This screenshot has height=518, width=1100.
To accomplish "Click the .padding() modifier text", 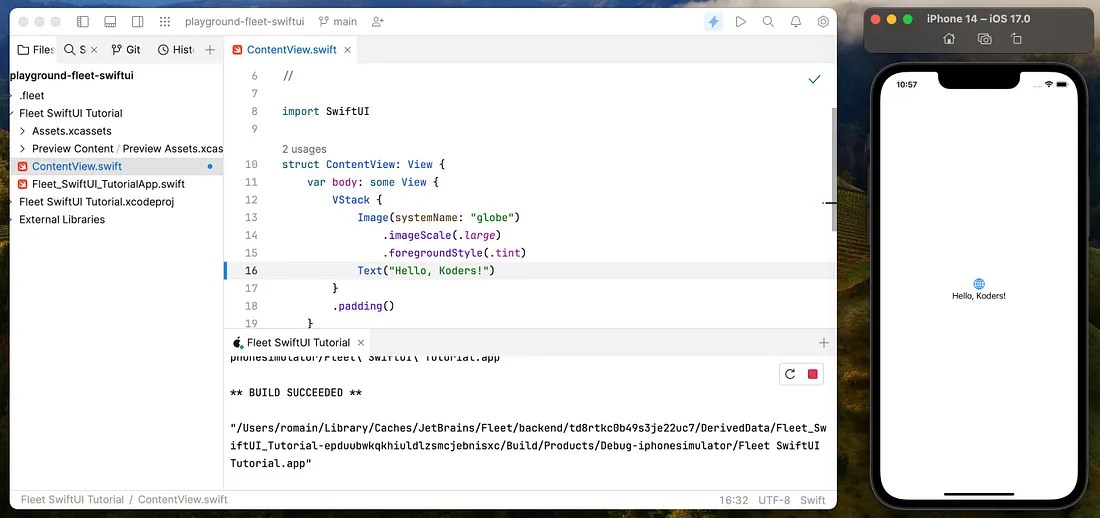I will 363,306.
